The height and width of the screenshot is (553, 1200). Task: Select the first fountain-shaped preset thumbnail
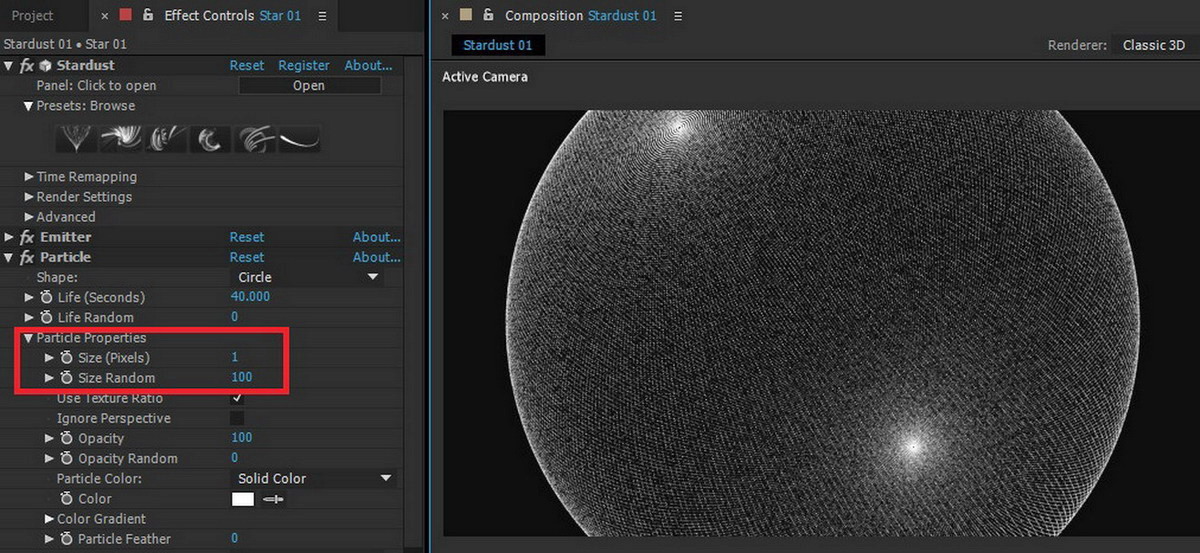pyautogui.click(x=77, y=138)
